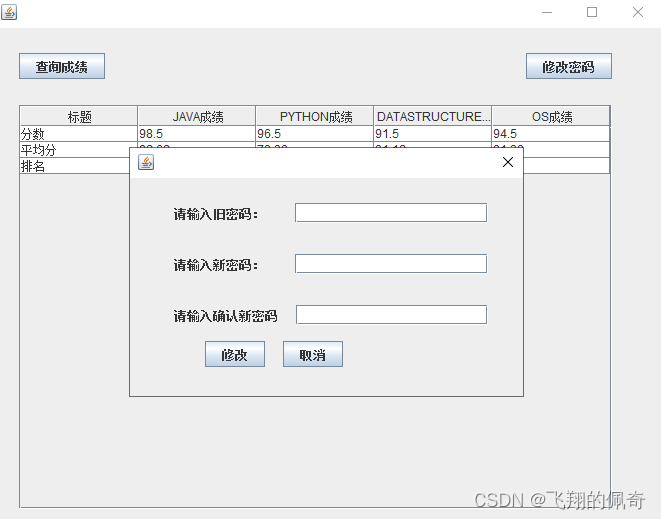The height and width of the screenshot is (519, 661).
Task: Focus the new password input field
Action: point(391,264)
